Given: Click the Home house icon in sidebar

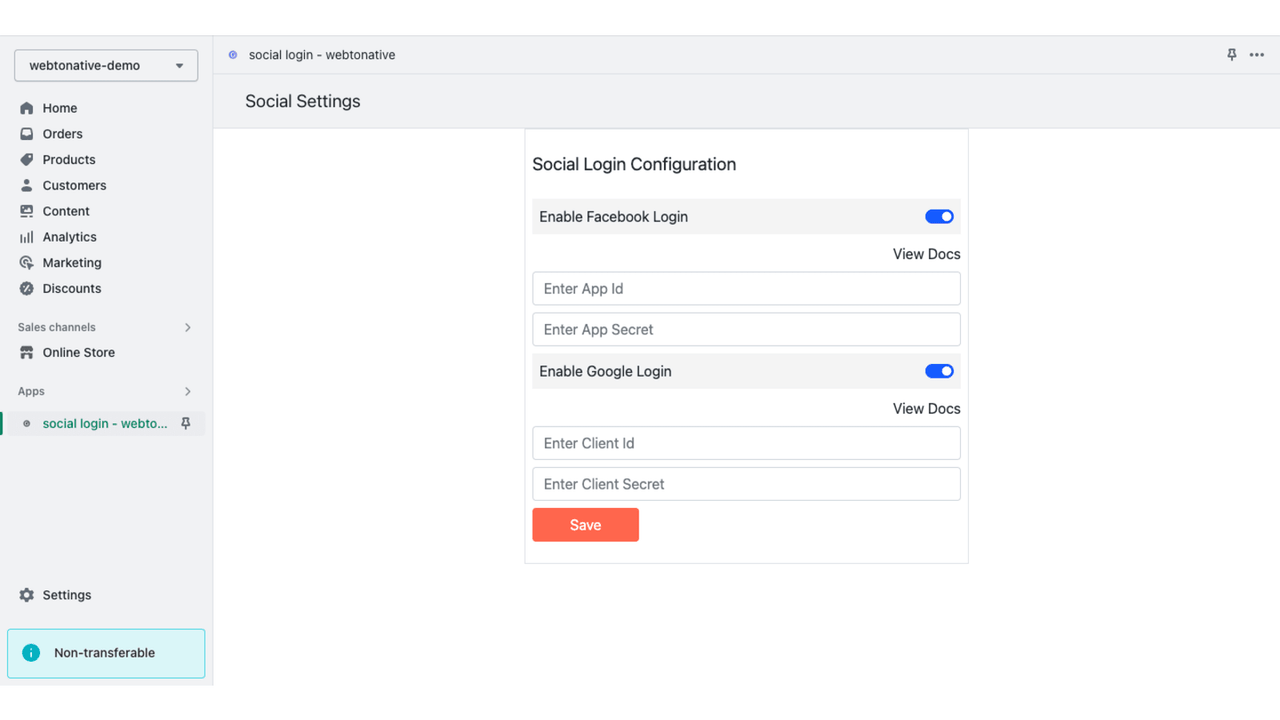Looking at the screenshot, I should (27, 108).
